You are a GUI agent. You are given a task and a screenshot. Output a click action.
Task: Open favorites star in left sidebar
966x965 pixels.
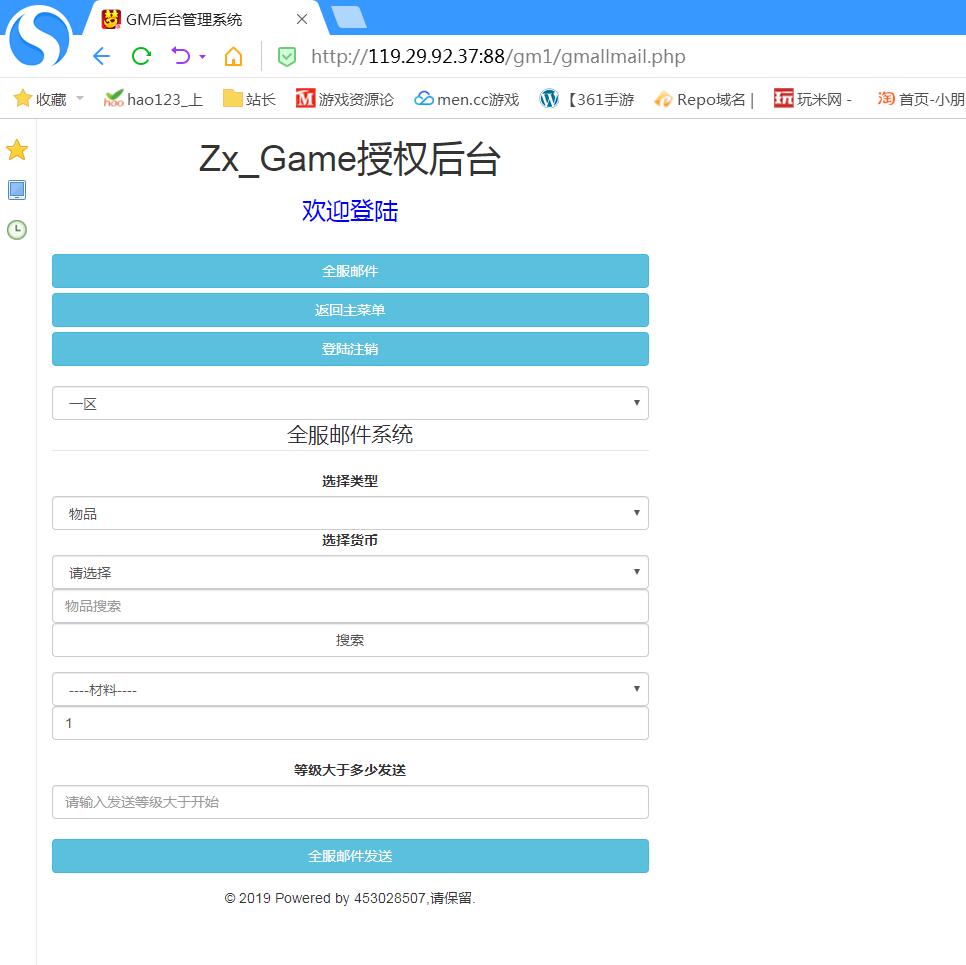tap(17, 151)
